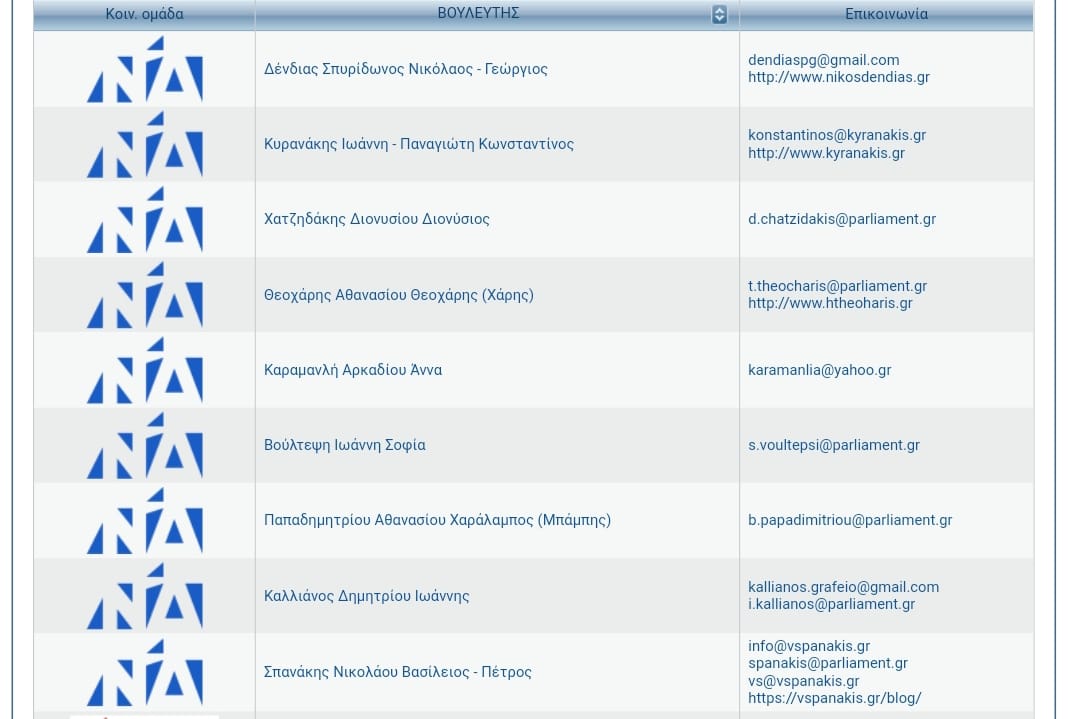Click the email konstantinos@kyranakis.gr
This screenshot has height=719, width=1080.
point(837,135)
